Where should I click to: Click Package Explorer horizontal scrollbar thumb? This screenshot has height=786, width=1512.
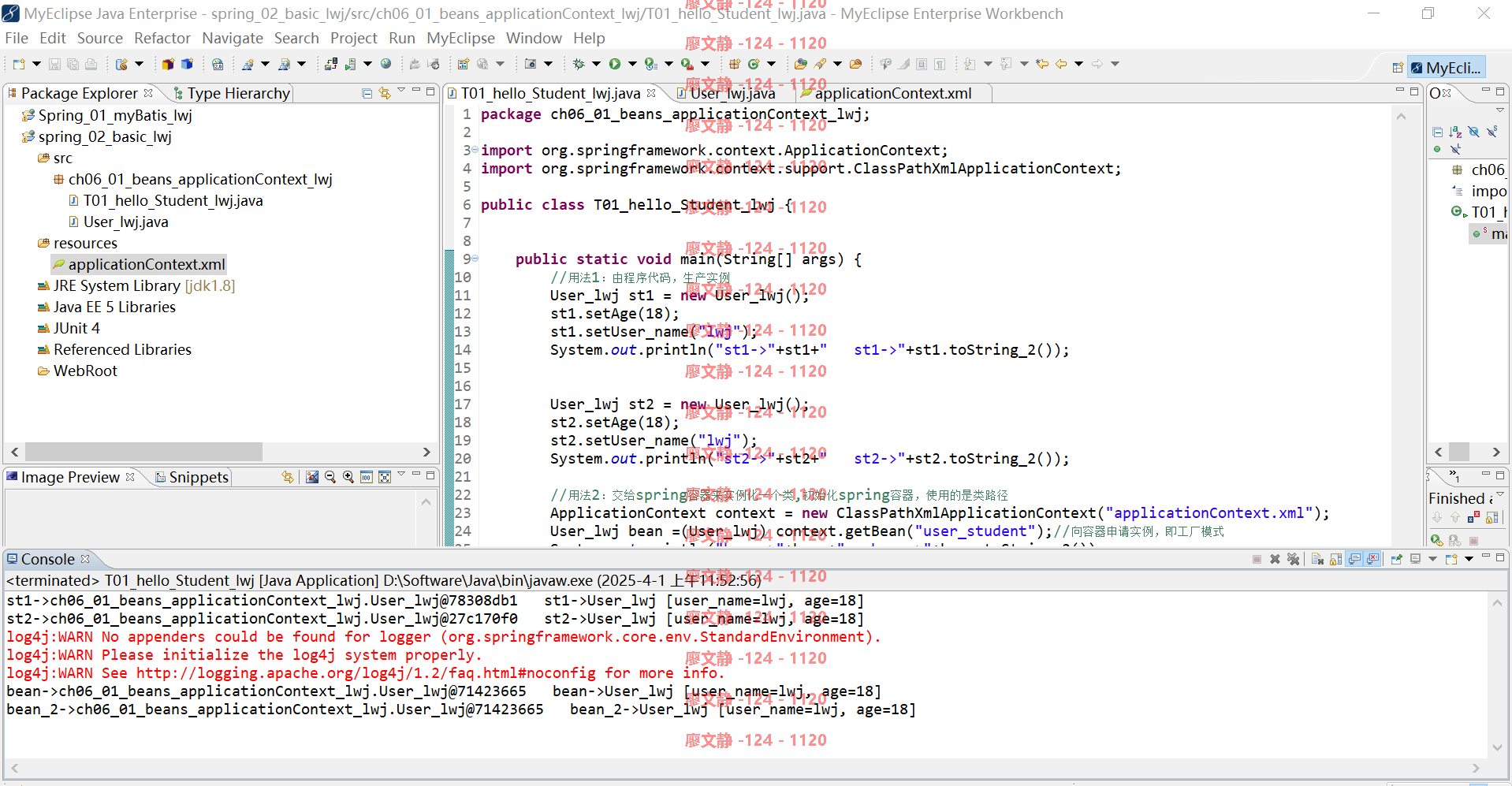(143, 452)
